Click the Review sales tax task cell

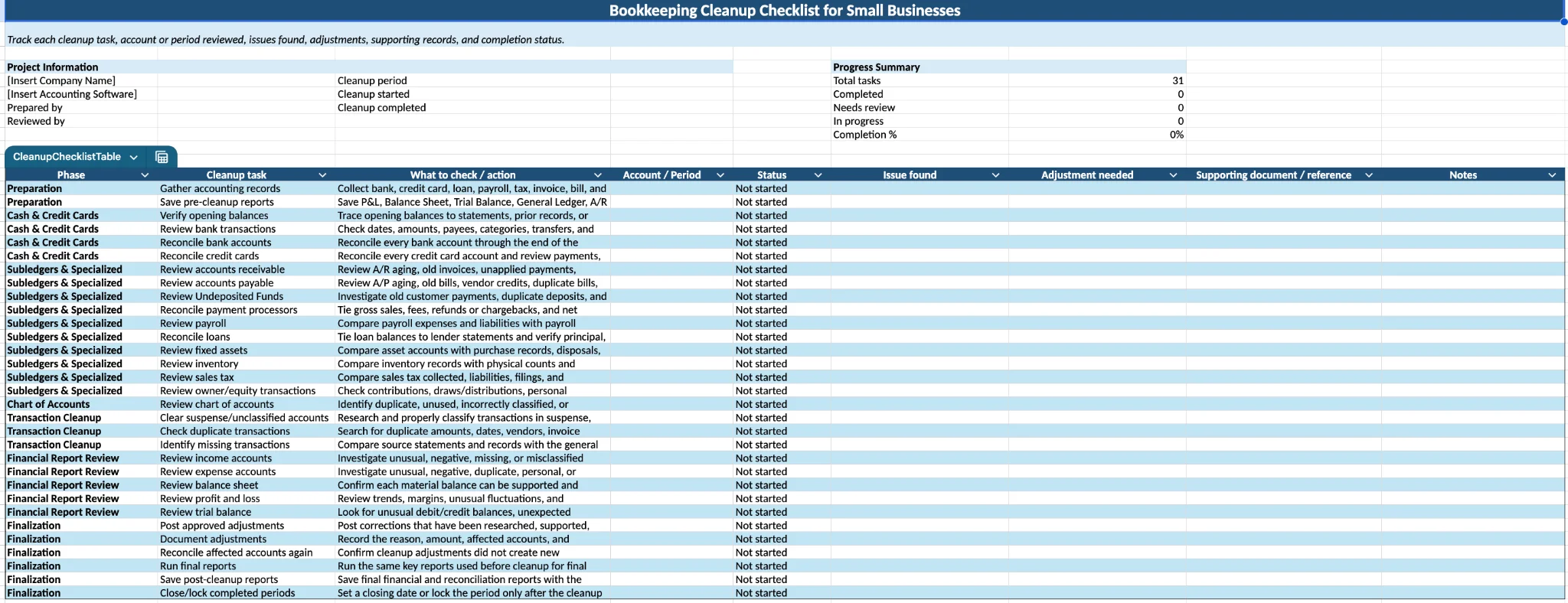tap(246, 377)
